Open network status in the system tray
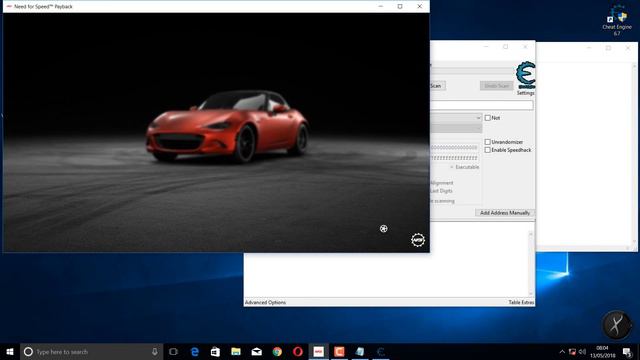This screenshot has width=640, height=360. (572, 351)
